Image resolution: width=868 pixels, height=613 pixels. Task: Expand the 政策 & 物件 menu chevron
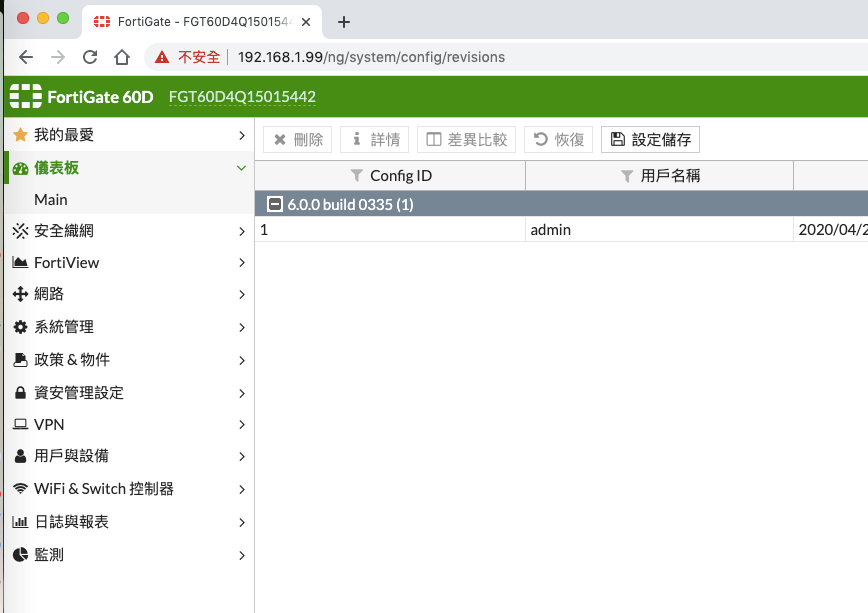tap(241, 360)
